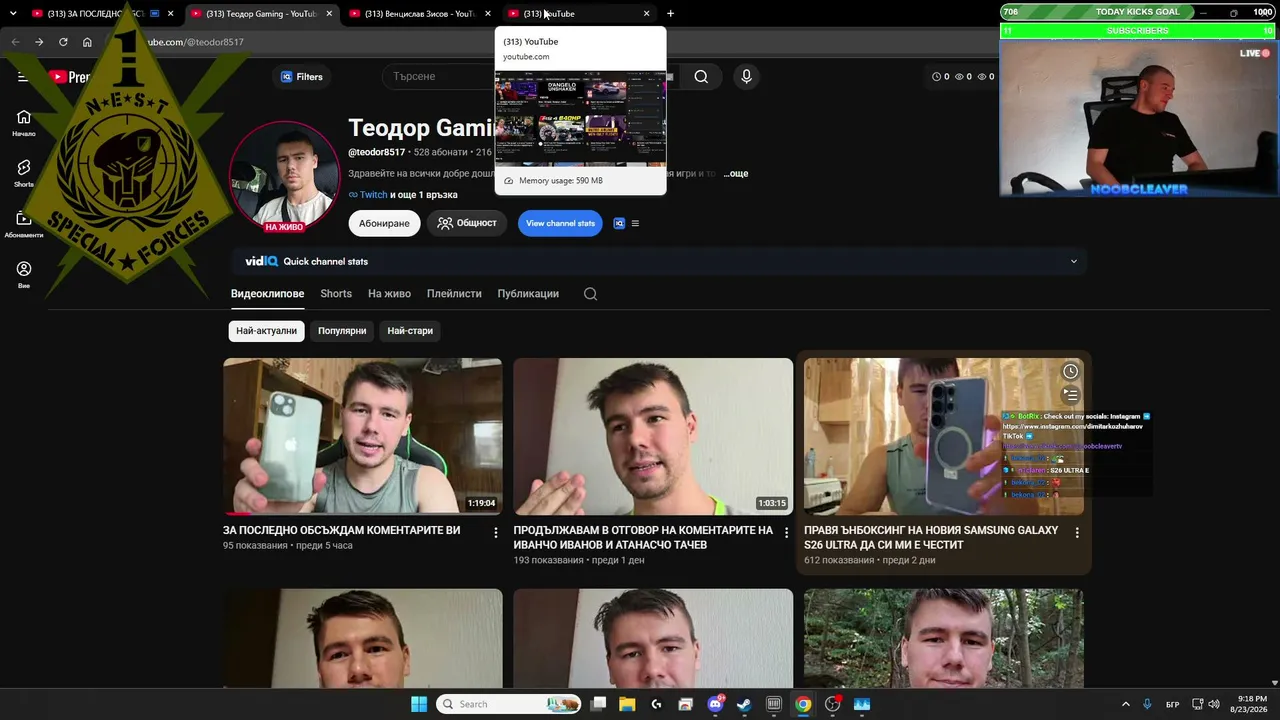Open options for ЗА ПОСЛЕДНО ОБСЪЖДАМ video
Viewport: 1280px width, 720px height.
click(496, 533)
